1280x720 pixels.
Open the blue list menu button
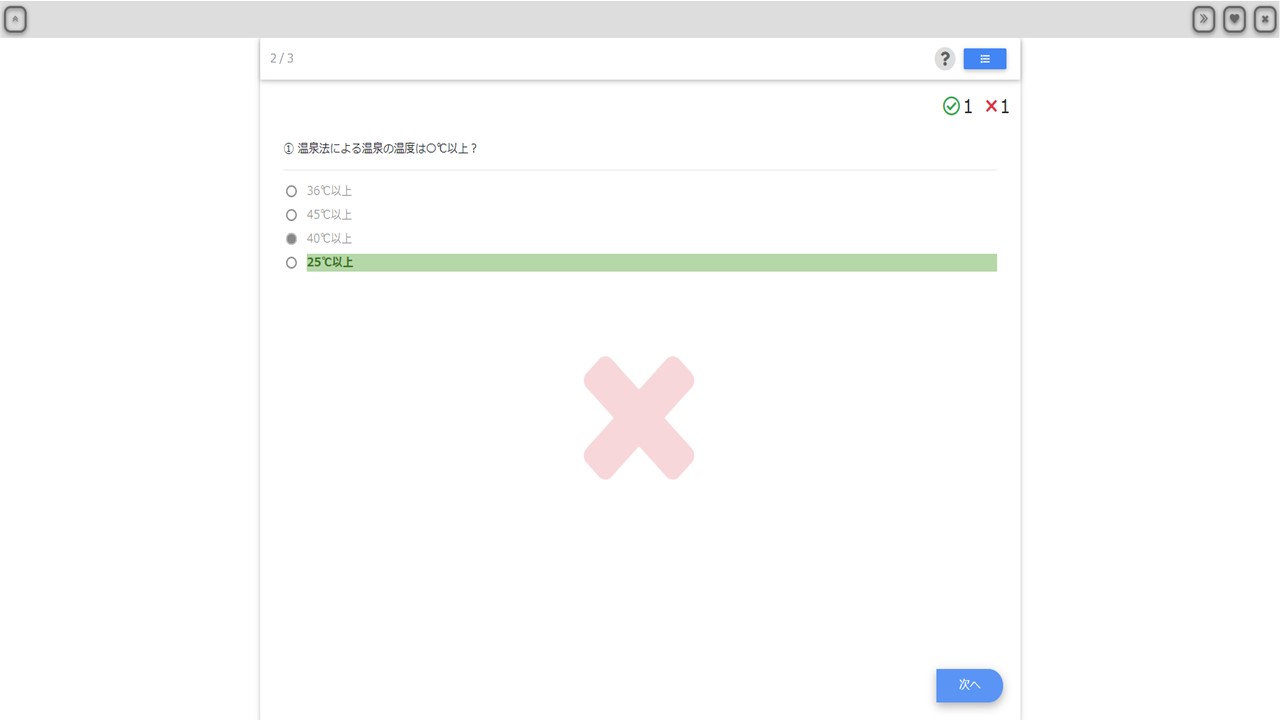[985, 59]
